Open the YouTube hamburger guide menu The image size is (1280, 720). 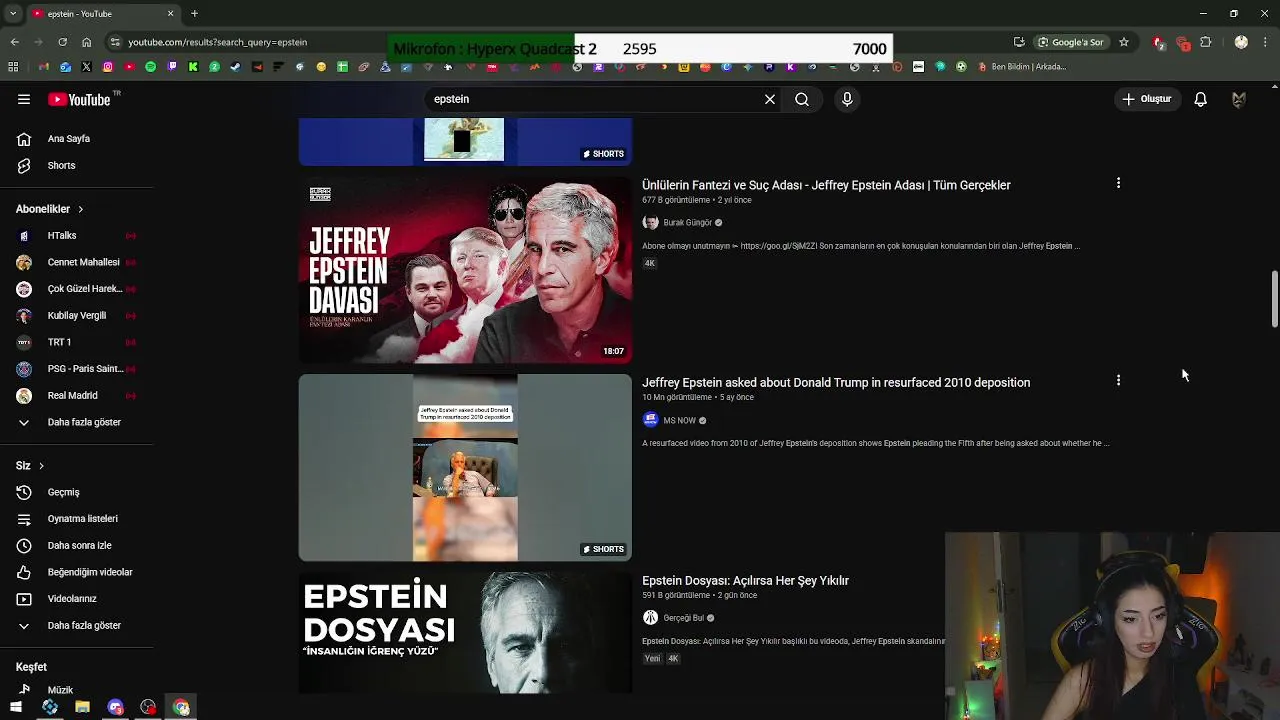(x=24, y=99)
